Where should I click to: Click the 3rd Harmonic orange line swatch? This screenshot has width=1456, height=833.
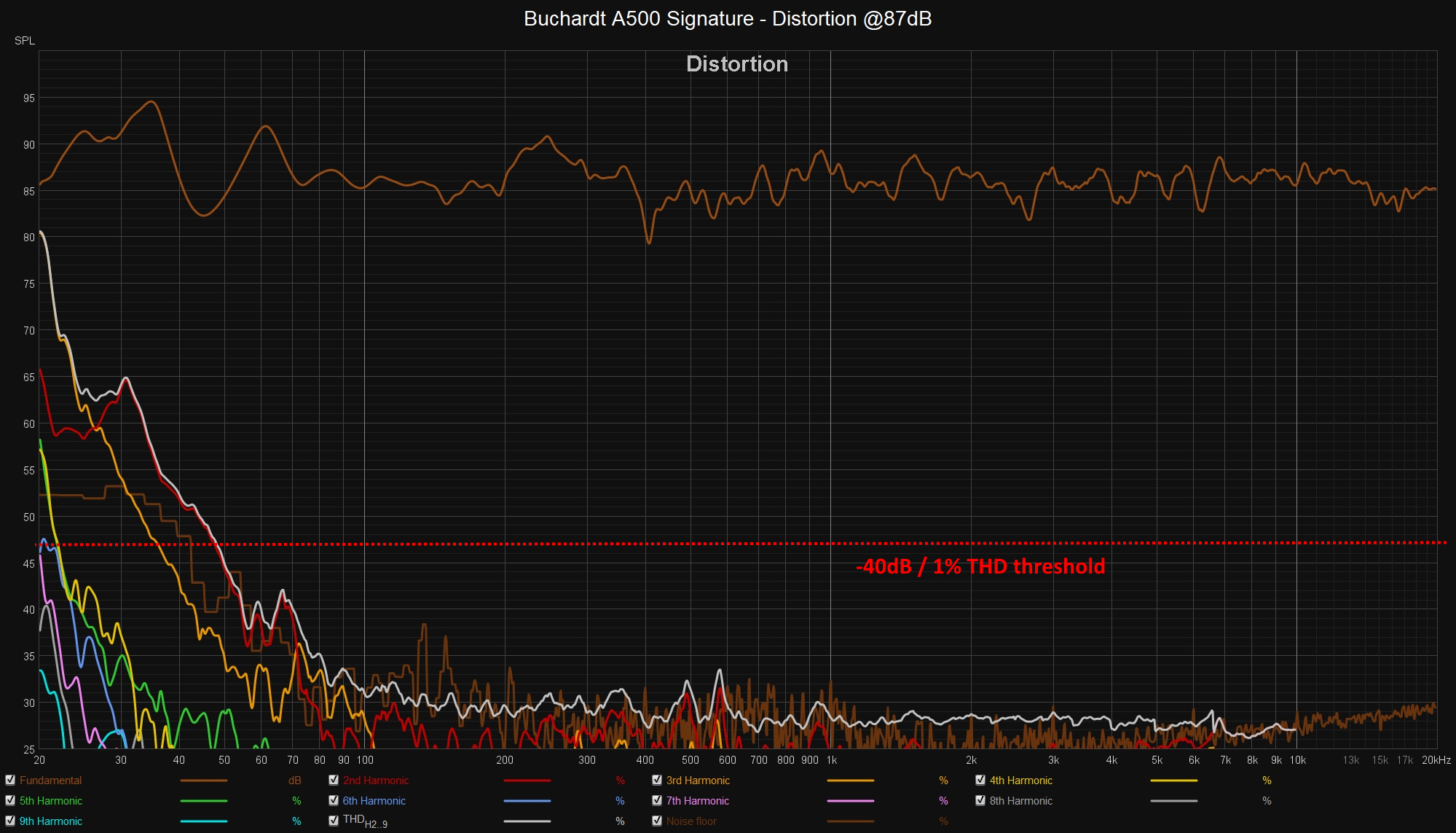(x=851, y=781)
